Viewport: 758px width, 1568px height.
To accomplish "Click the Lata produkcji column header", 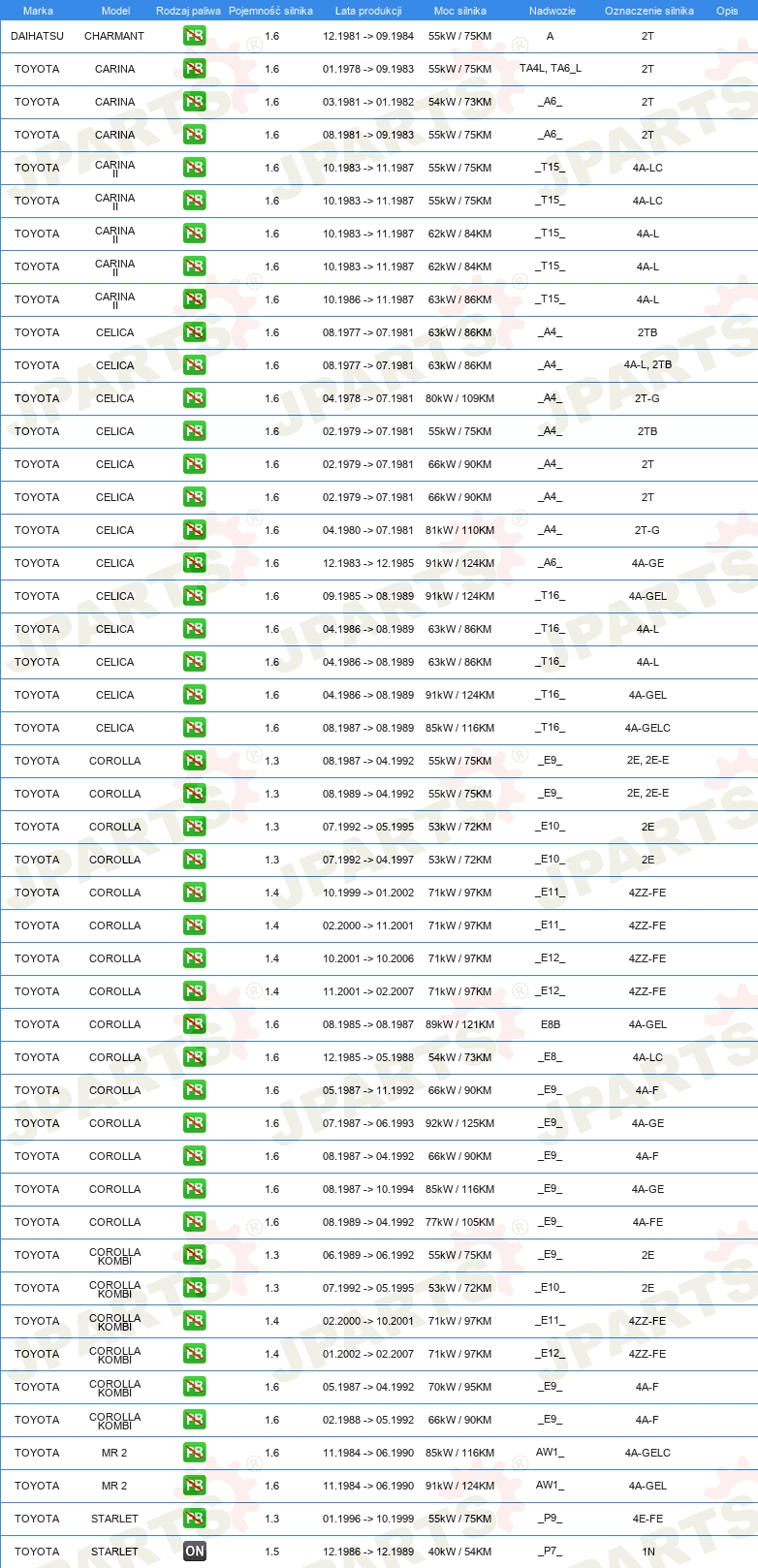I will coord(368,11).
